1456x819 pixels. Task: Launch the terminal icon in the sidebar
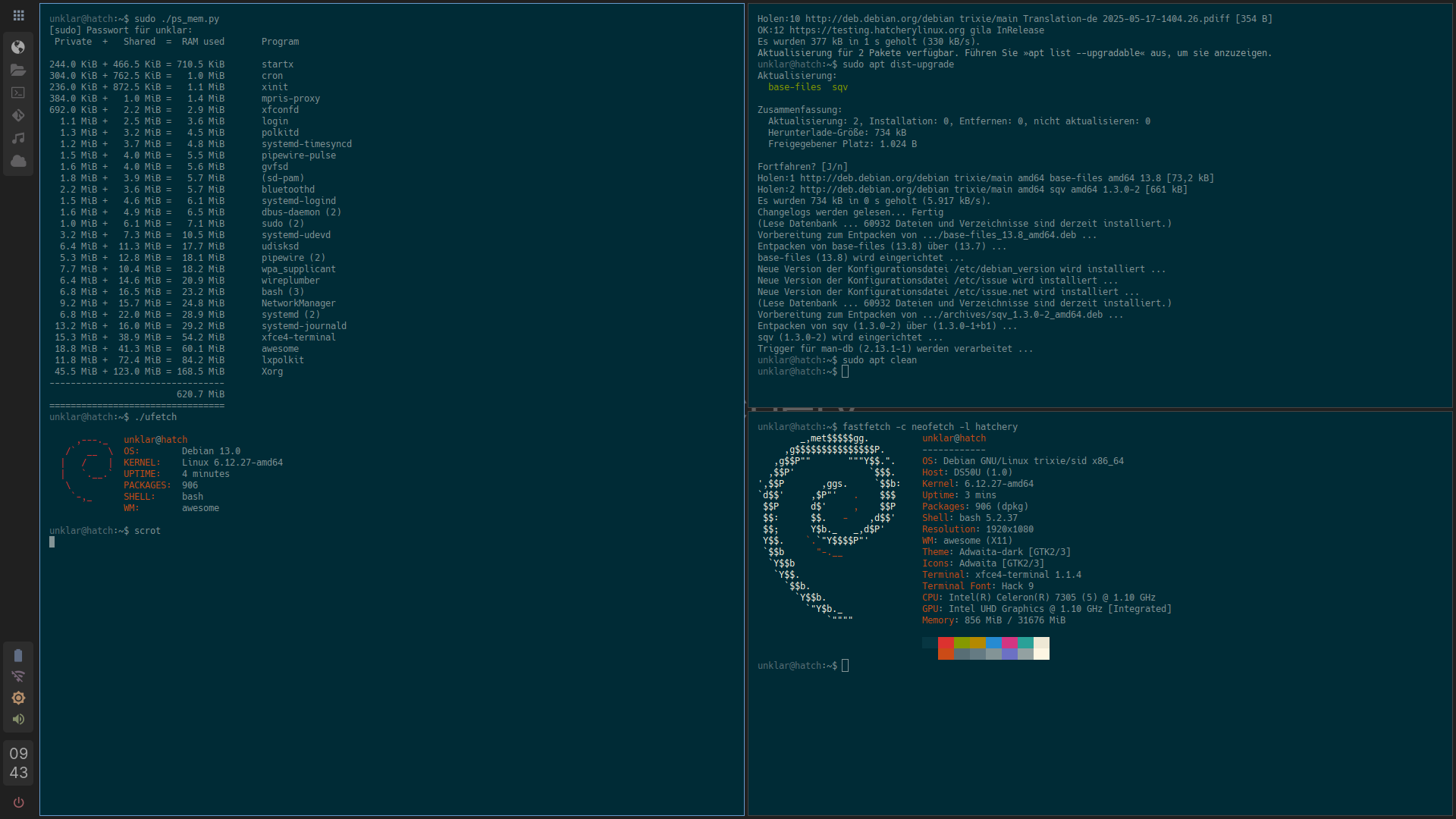click(18, 93)
